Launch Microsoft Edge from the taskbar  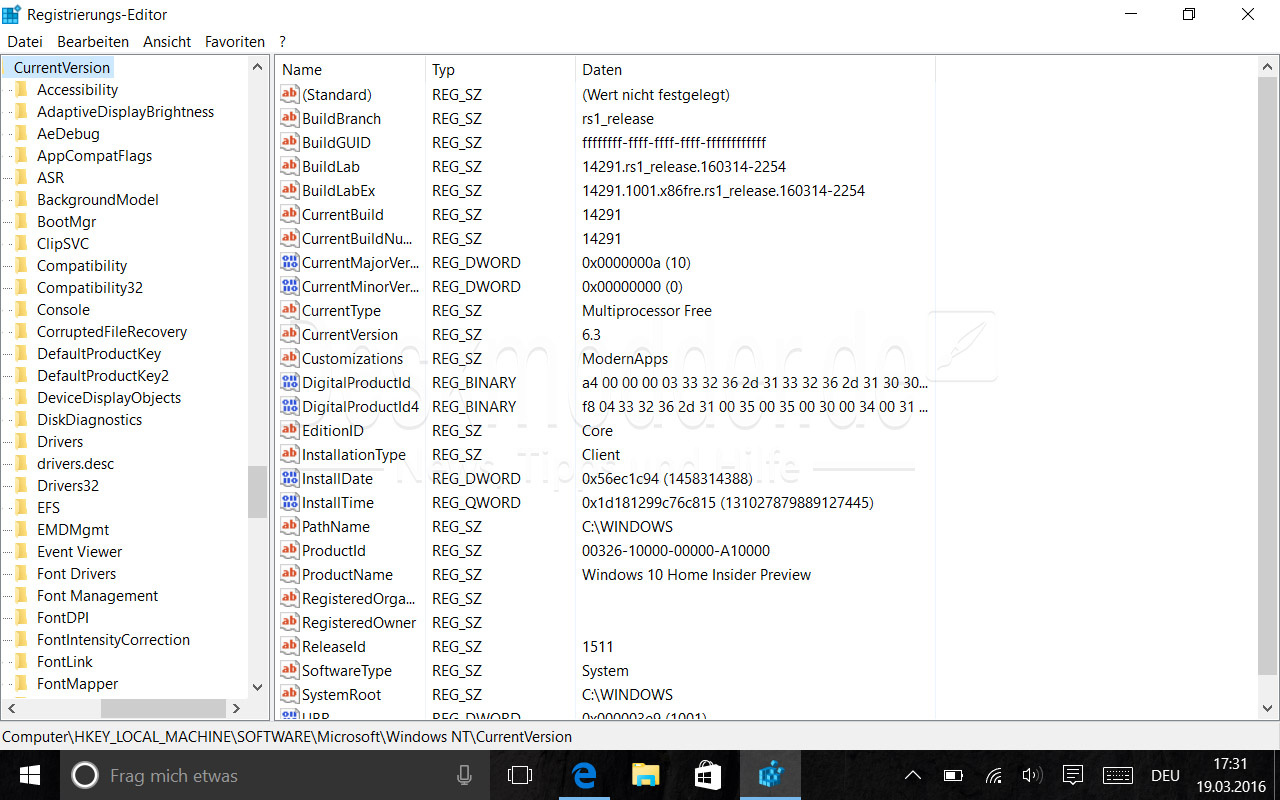point(584,775)
